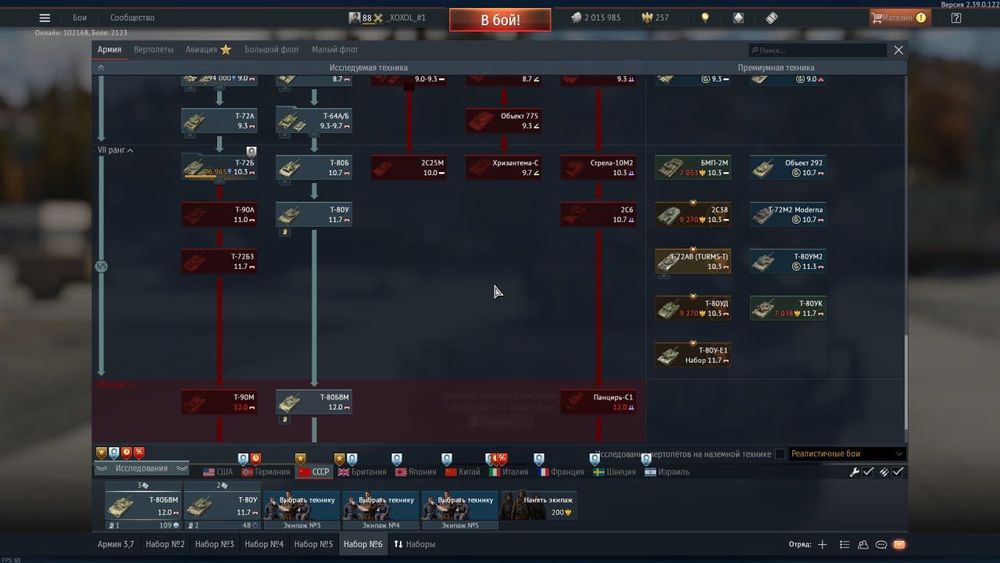
Task: Choose the СССР nation
Action: point(314,472)
